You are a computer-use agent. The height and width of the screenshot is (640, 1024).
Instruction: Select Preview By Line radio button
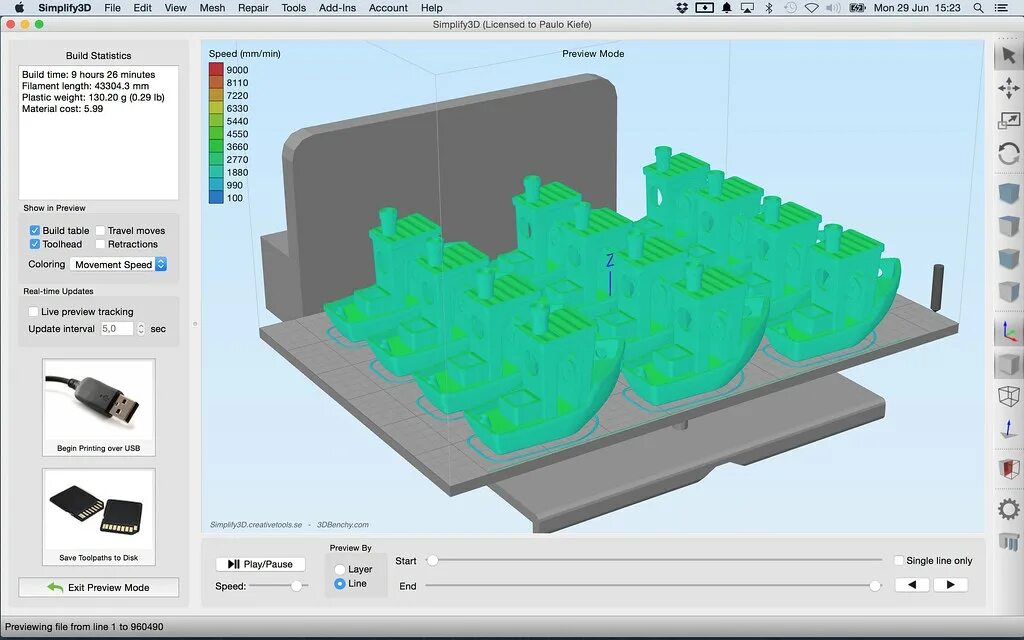click(340, 584)
